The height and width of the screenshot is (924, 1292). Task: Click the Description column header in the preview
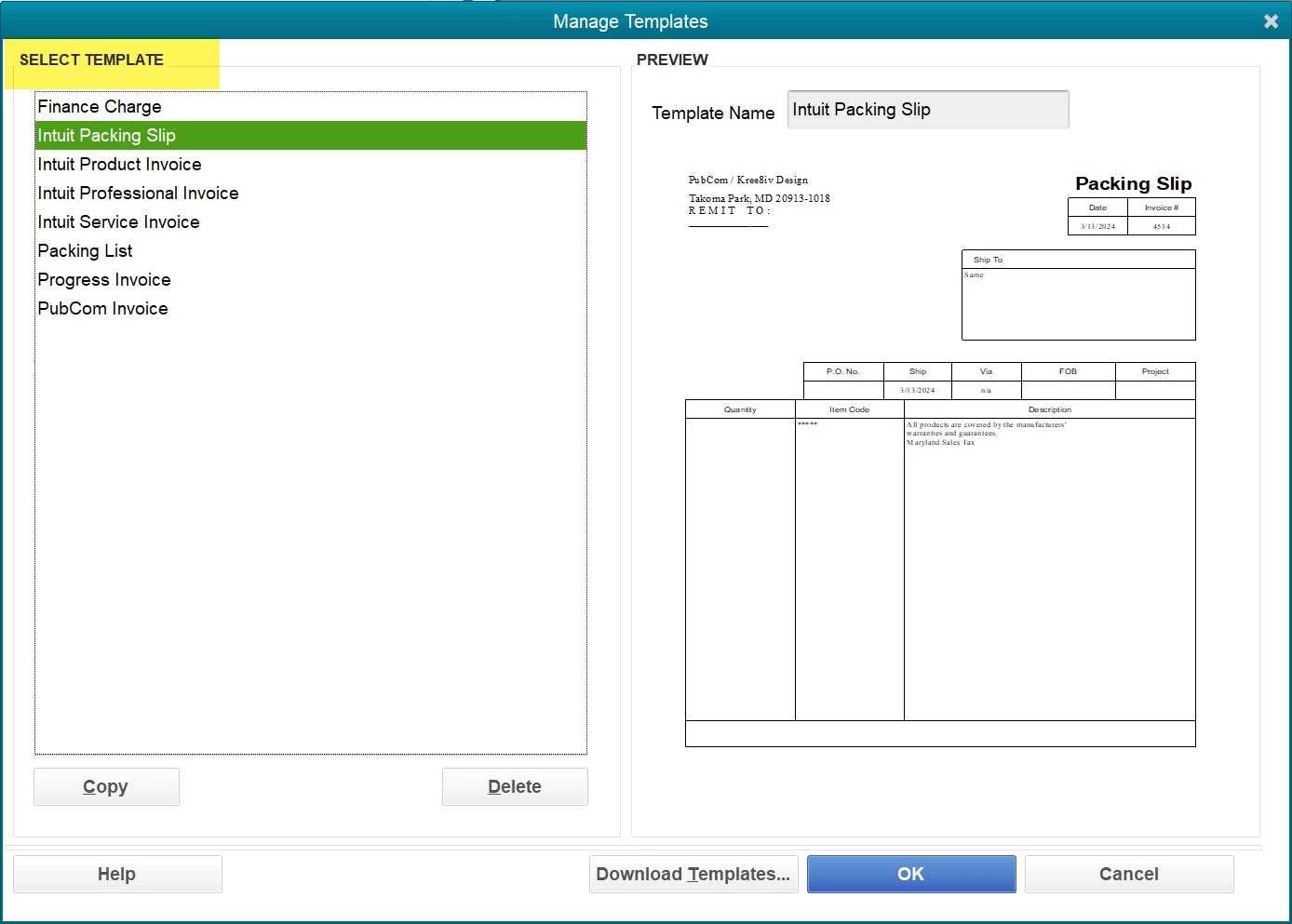(1050, 409)
